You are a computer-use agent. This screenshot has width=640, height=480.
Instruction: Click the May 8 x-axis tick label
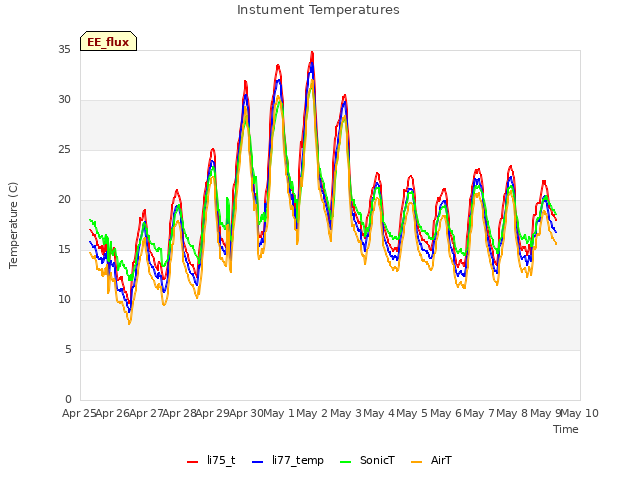click(x=512, y=413)
